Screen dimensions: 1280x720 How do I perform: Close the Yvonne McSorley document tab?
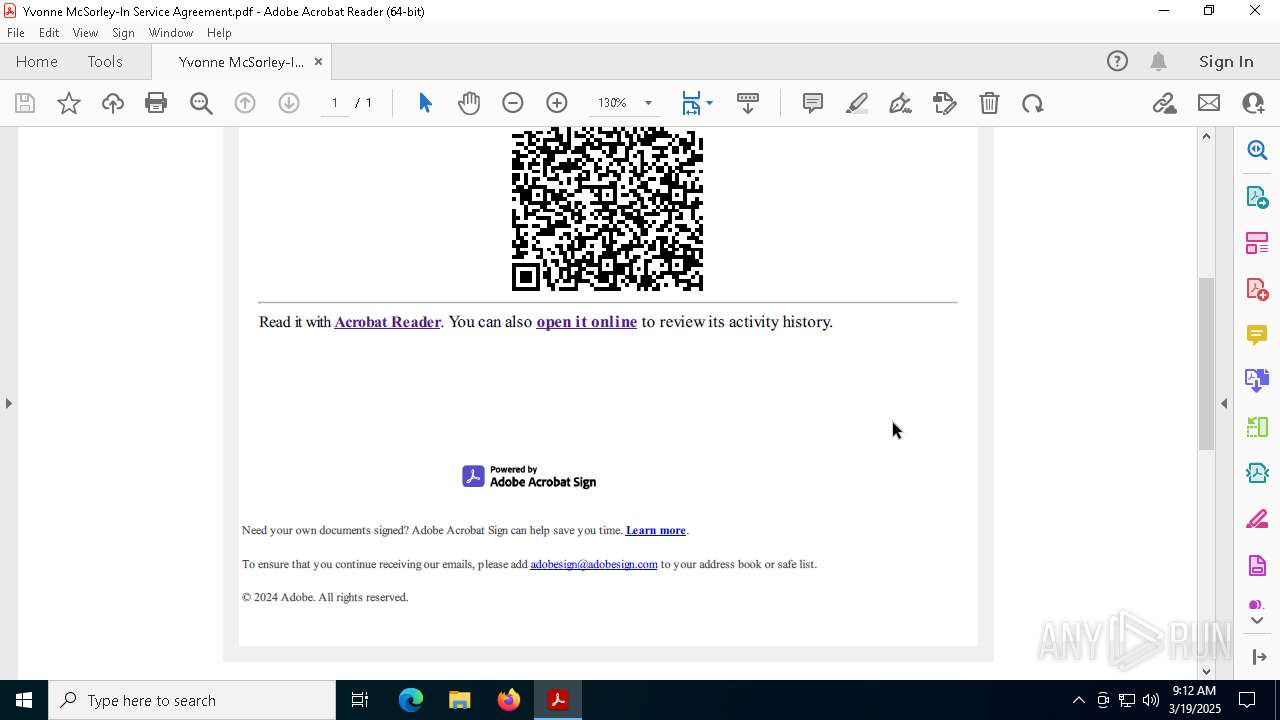318,62
